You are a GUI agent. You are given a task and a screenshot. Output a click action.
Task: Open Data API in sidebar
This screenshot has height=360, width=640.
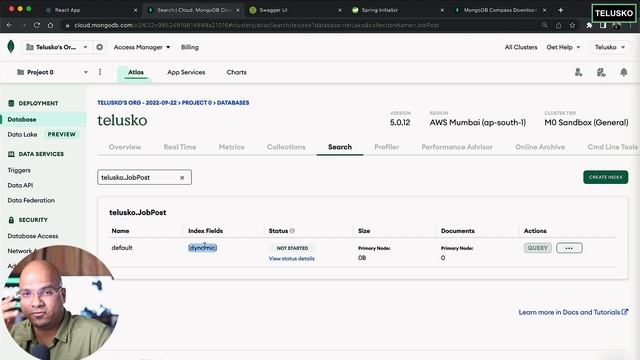tap(20, 185)
